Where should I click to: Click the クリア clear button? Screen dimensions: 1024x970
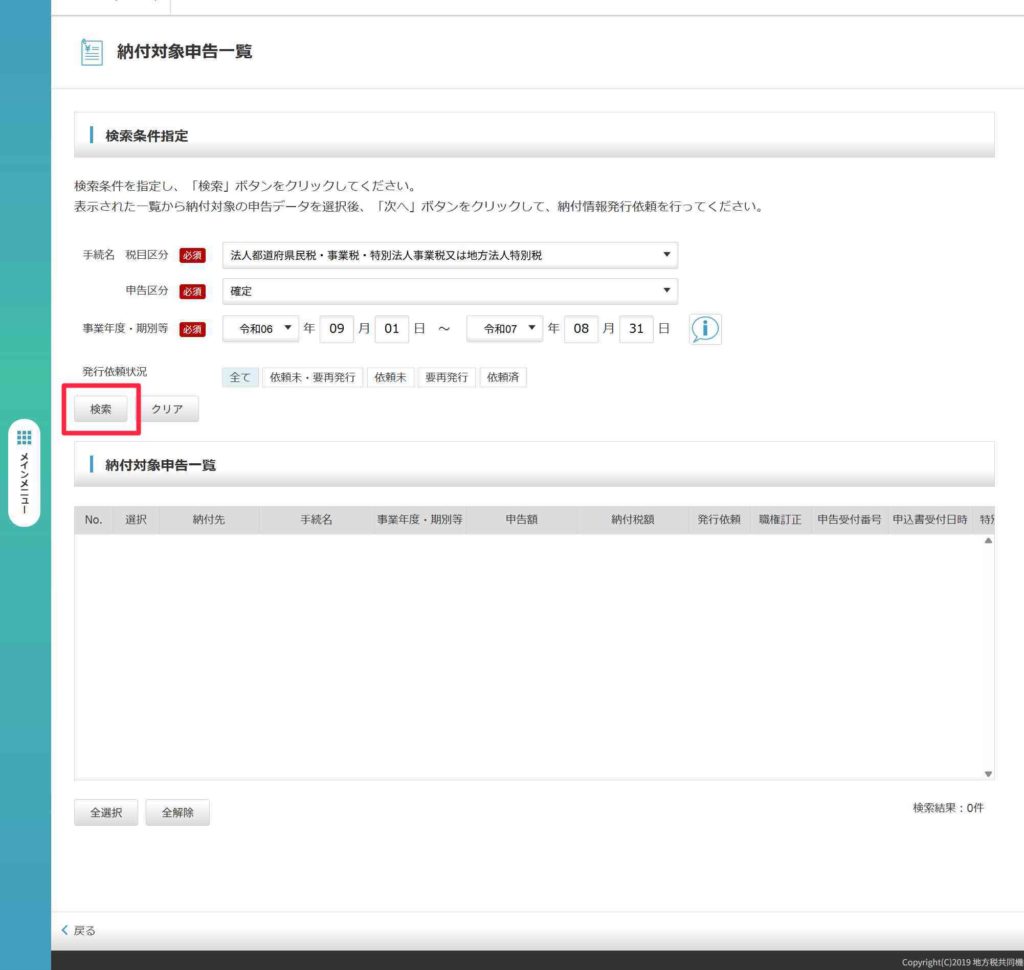[x=167, y=409]
